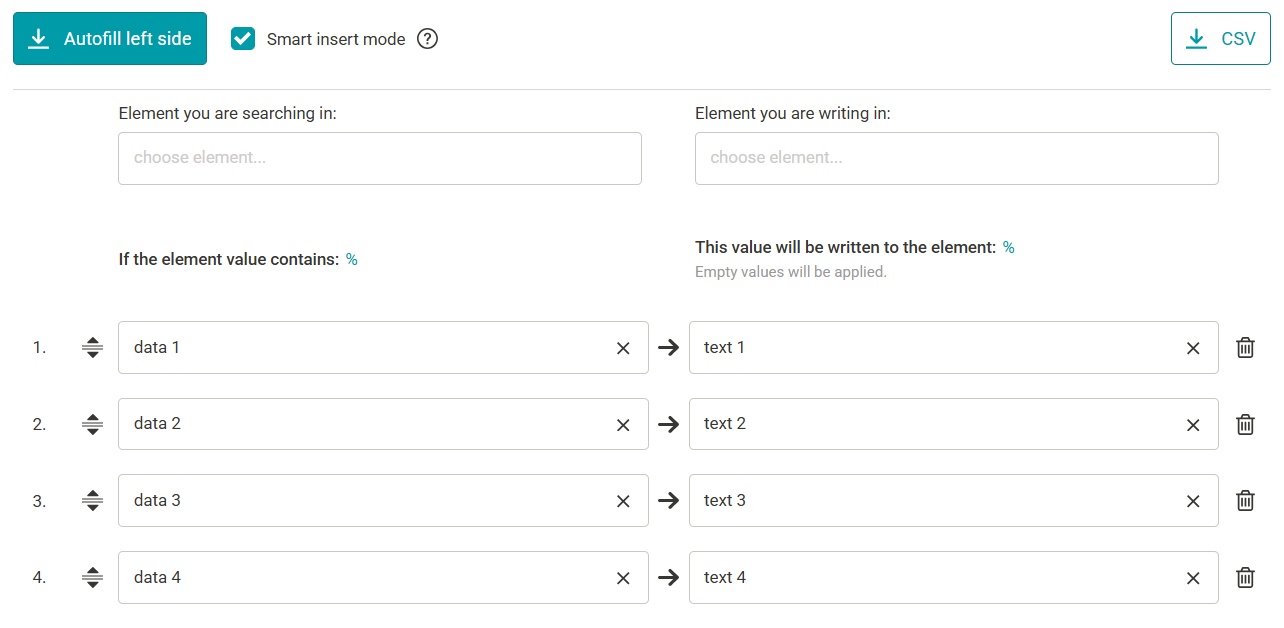The image size is (1284, 628).
Task: Click the Autofill left side button
Action: pos(110,39)
